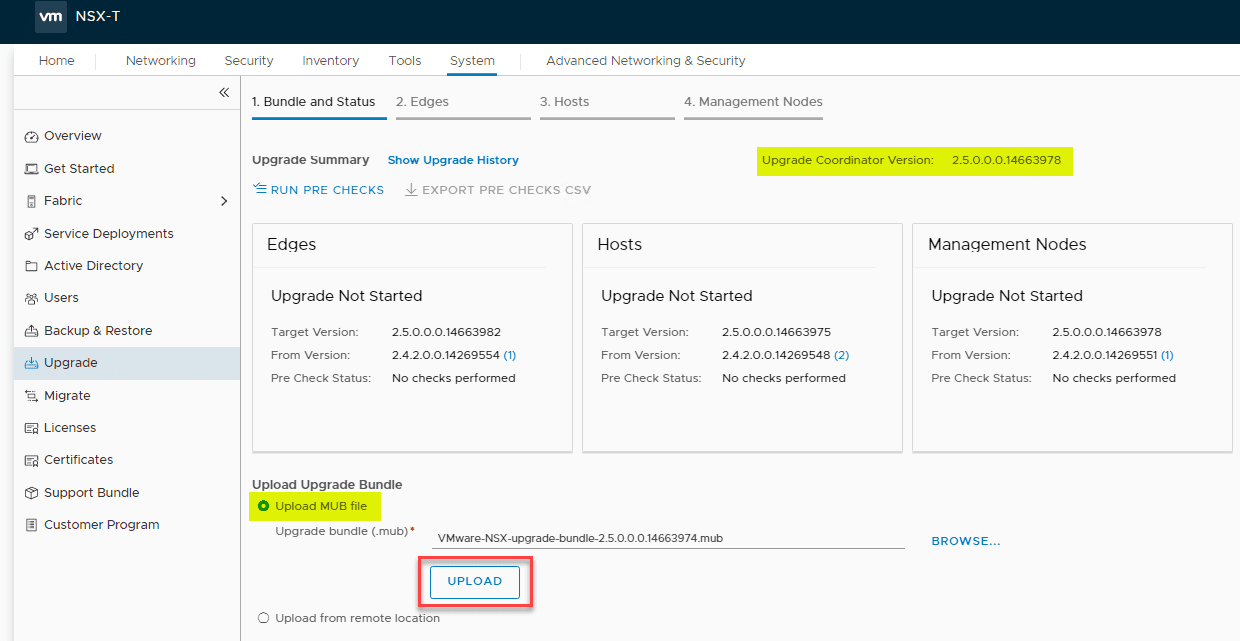Collapse the left navigation pane
The height and width of the screenshot is (641, 1240).
[224, 91]
